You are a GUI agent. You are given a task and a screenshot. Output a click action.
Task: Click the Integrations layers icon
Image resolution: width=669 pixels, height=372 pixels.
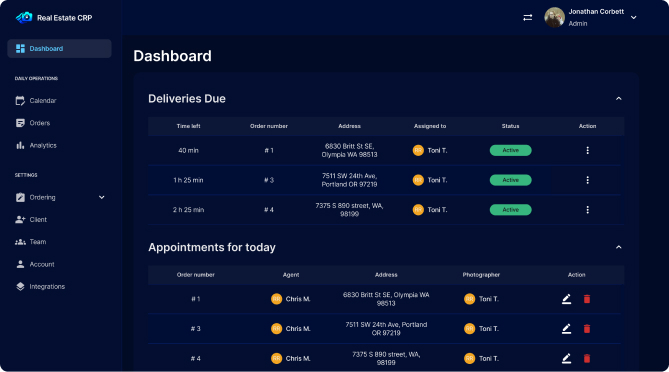[x=20, y=286]
